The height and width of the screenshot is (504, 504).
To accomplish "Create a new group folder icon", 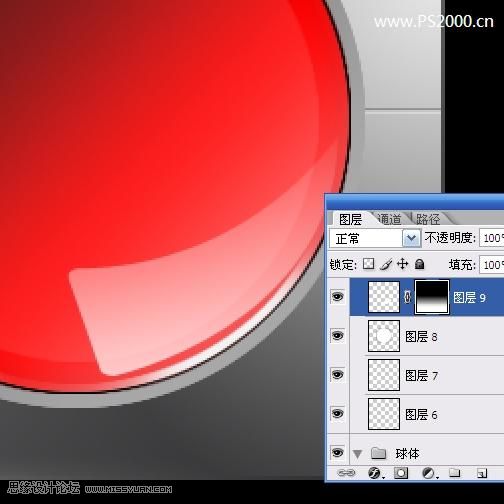I will coord(454,472).
